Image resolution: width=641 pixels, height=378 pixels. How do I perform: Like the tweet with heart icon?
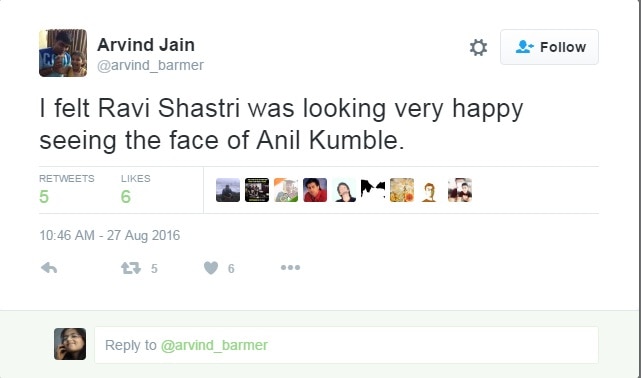(211, 268)
